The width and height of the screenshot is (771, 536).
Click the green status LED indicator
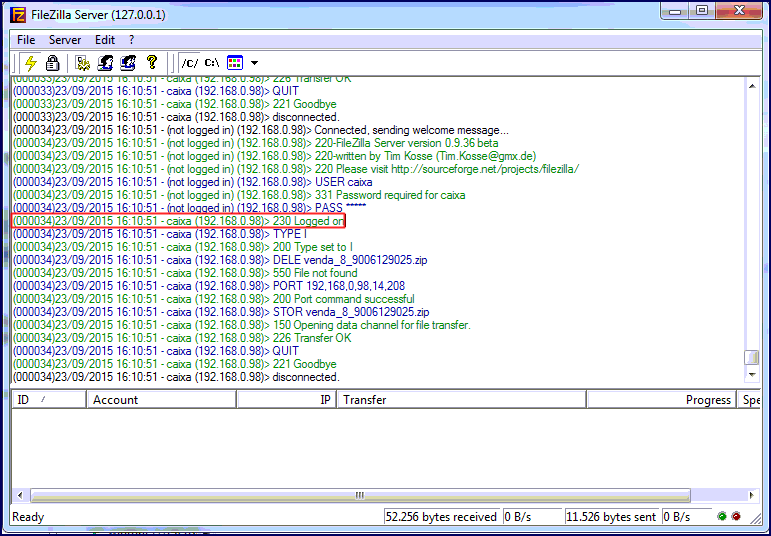tap(722, 516)
